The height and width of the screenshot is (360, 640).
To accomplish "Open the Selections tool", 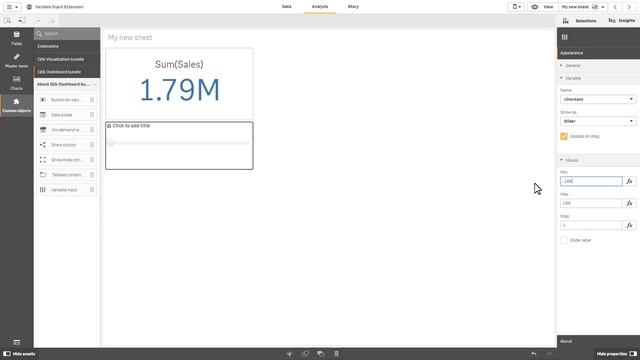I will coord(580,20).
